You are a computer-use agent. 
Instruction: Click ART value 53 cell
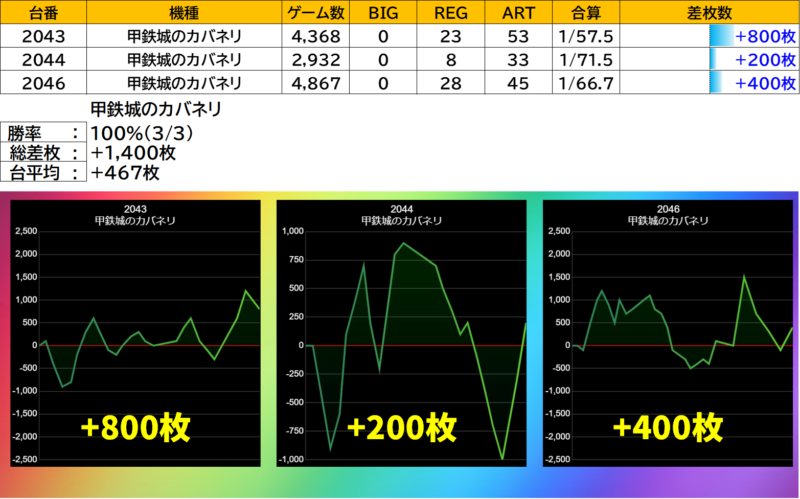click(518, 36)
